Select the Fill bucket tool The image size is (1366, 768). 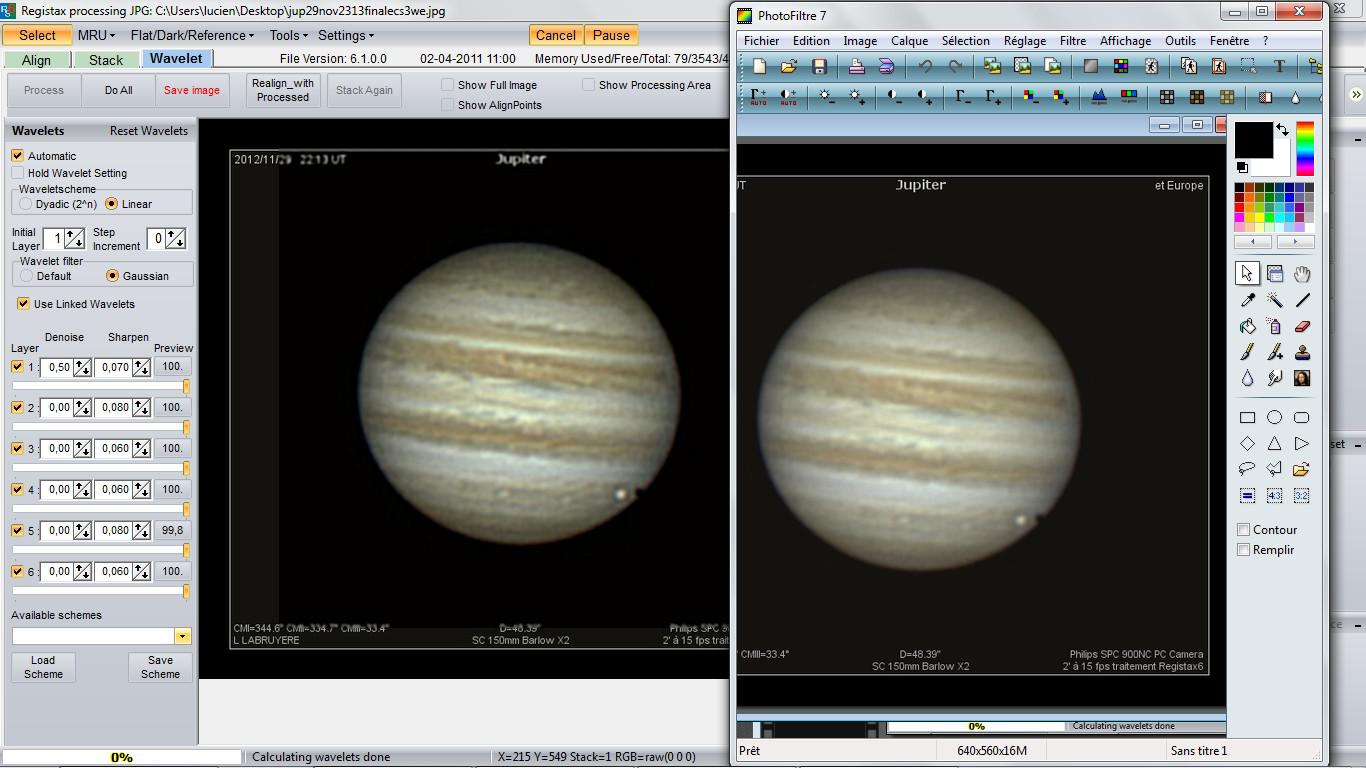[1247, 326]
